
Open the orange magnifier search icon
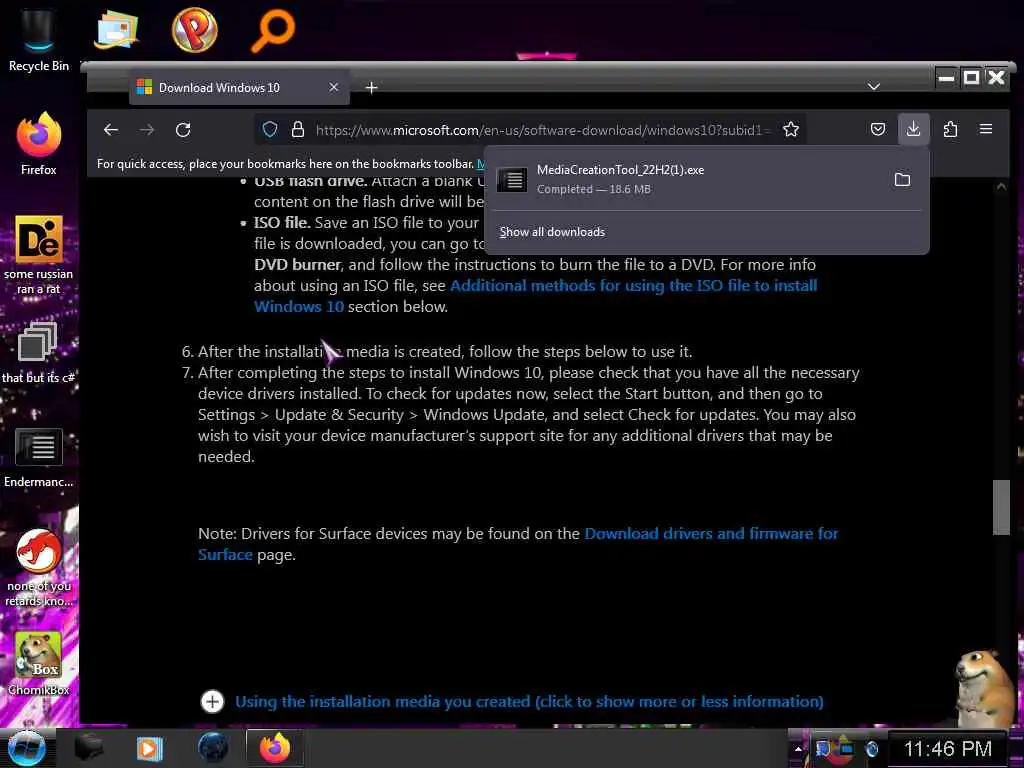tap(273, 30)
